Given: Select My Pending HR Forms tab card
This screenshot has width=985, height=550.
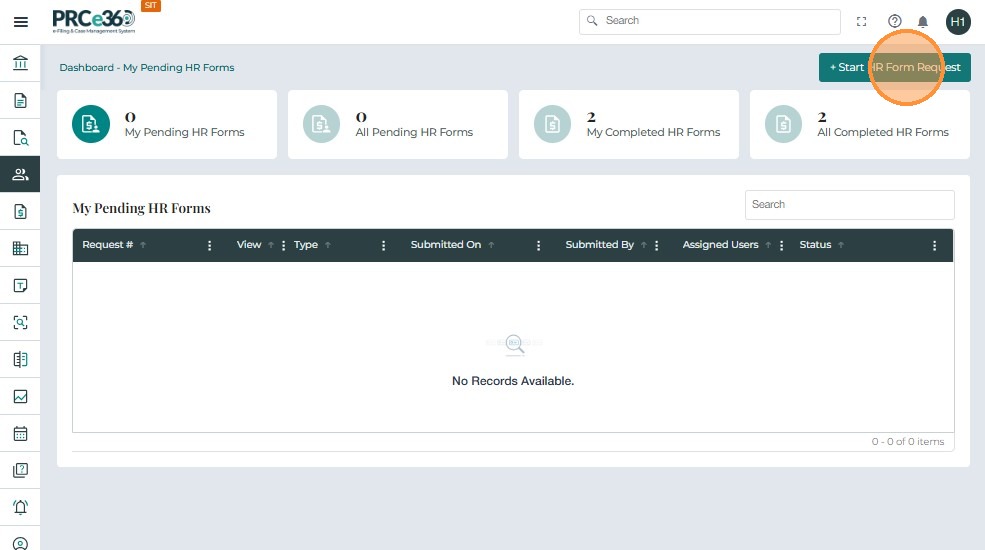Looking at the screenshot, I should pyautogui.click(x=166, y=124).
